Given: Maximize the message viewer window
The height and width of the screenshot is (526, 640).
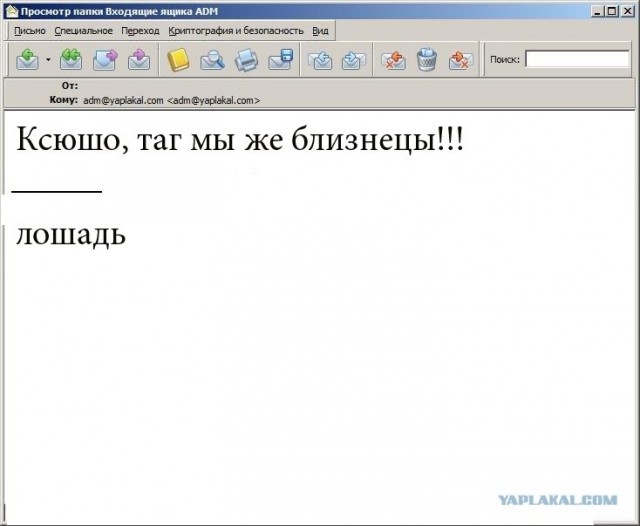Looking at the screenshot, I should tap(611, 11).
